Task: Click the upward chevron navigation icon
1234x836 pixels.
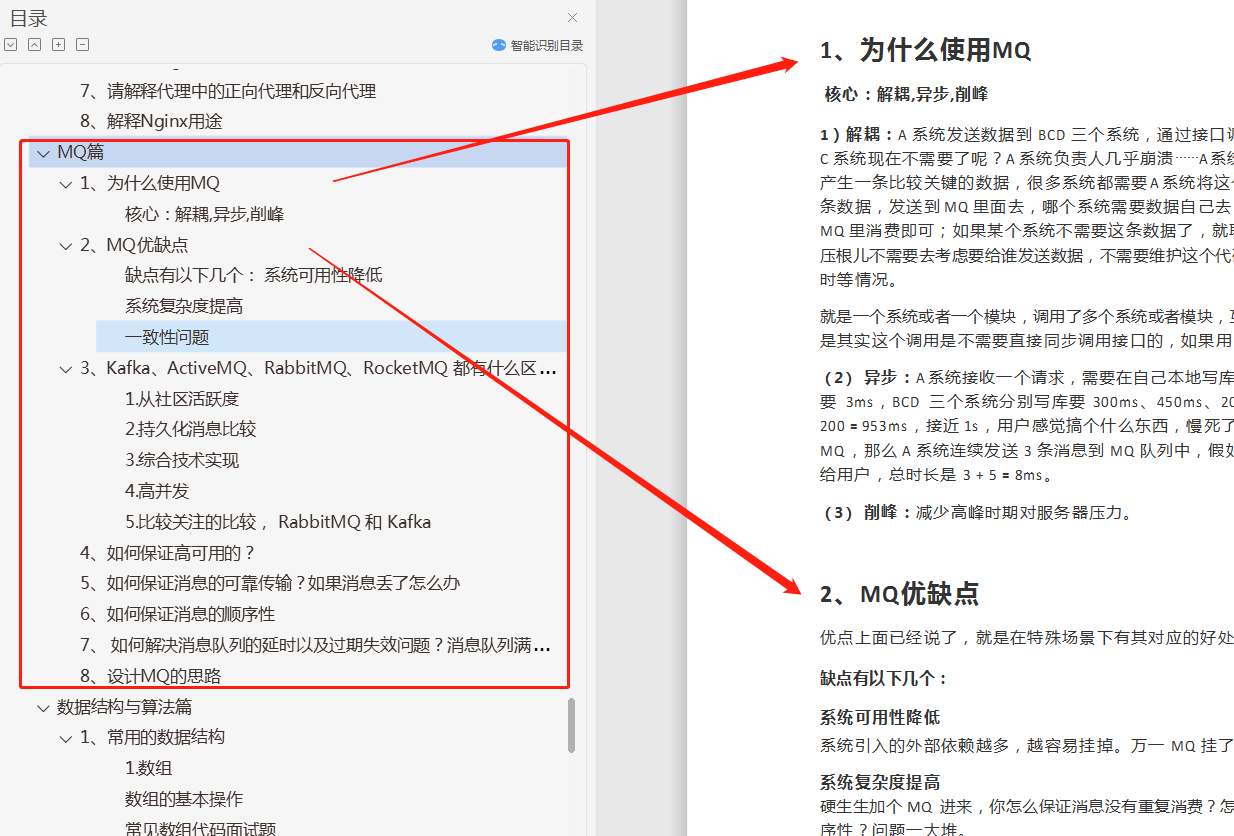Action: [34, 44]
